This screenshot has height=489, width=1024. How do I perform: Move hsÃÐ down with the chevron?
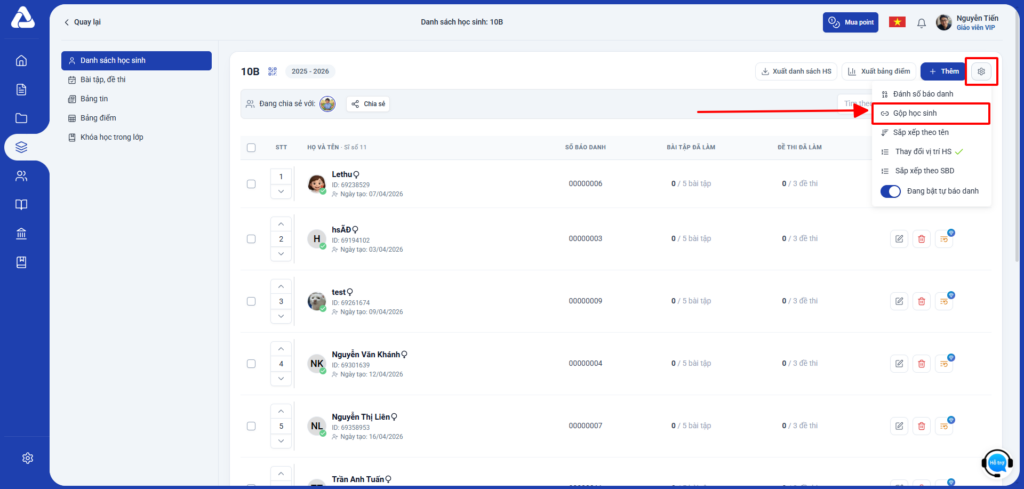pyautogui.click(x=281, y=254)
